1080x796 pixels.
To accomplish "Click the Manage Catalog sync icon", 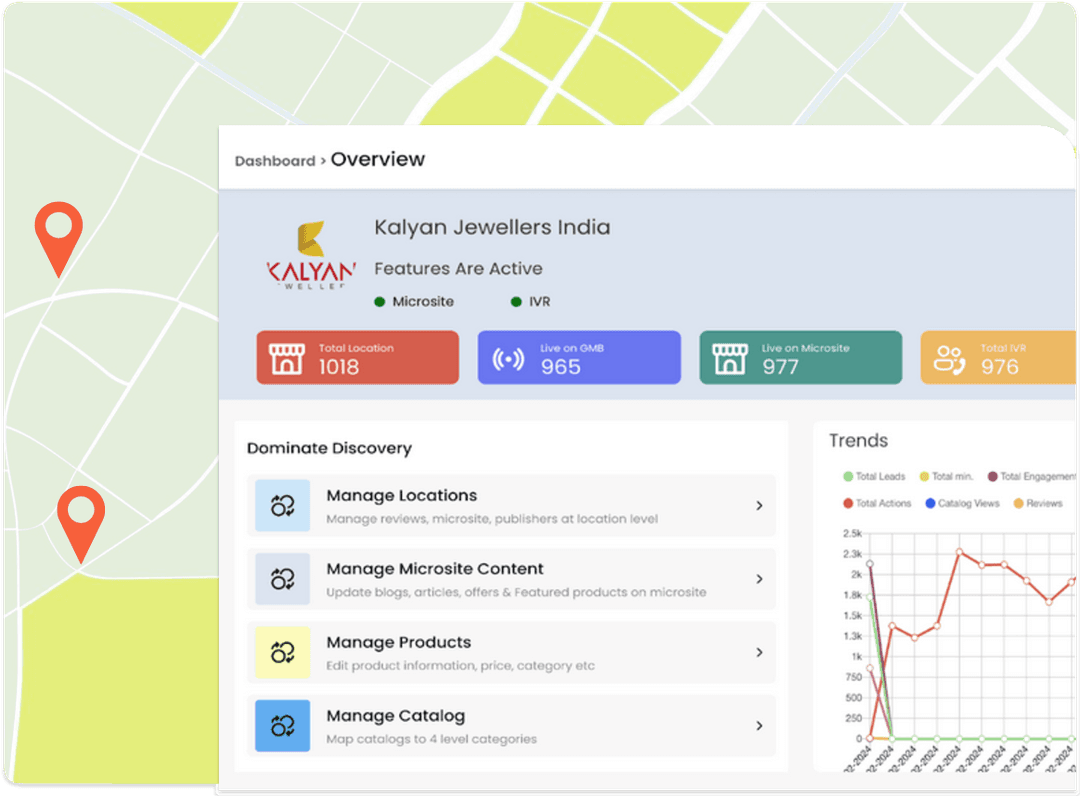I will tap(282, 726).
